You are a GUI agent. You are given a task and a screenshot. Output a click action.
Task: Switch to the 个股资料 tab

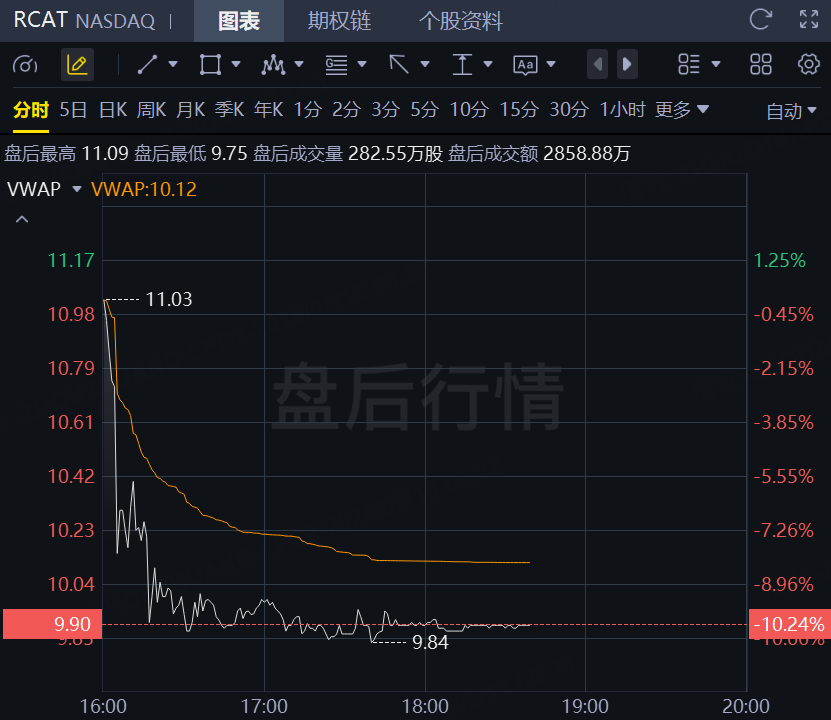[x=461, y=21]
